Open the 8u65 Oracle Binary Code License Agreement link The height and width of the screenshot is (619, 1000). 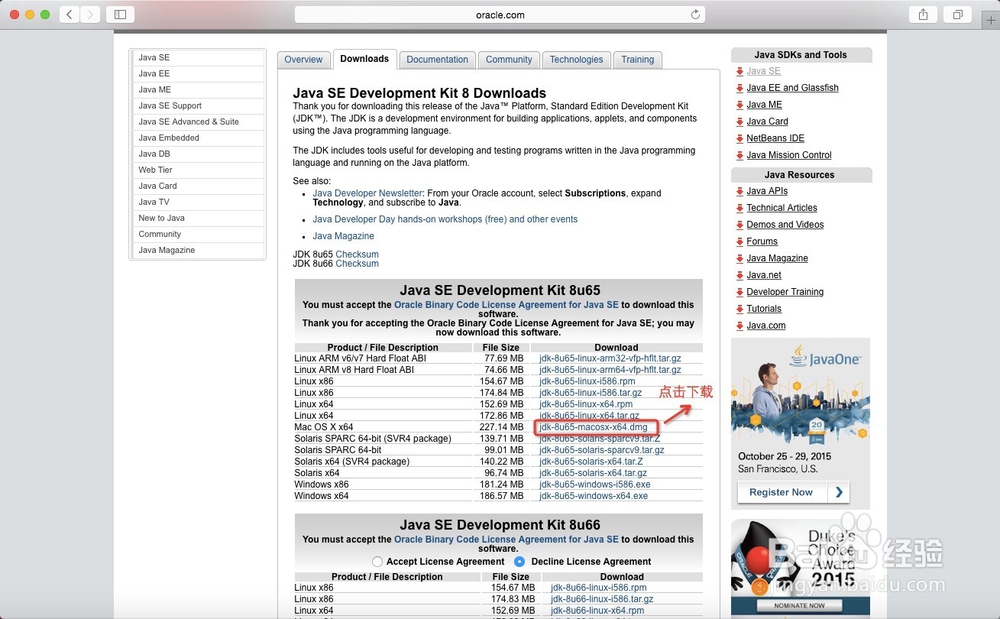point(506,305)
